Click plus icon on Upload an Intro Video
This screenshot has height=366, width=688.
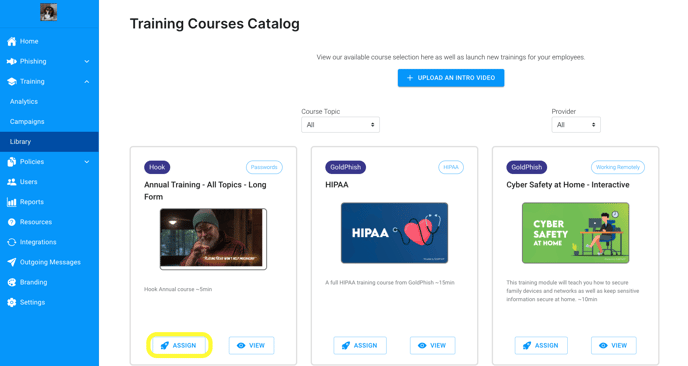410,78
